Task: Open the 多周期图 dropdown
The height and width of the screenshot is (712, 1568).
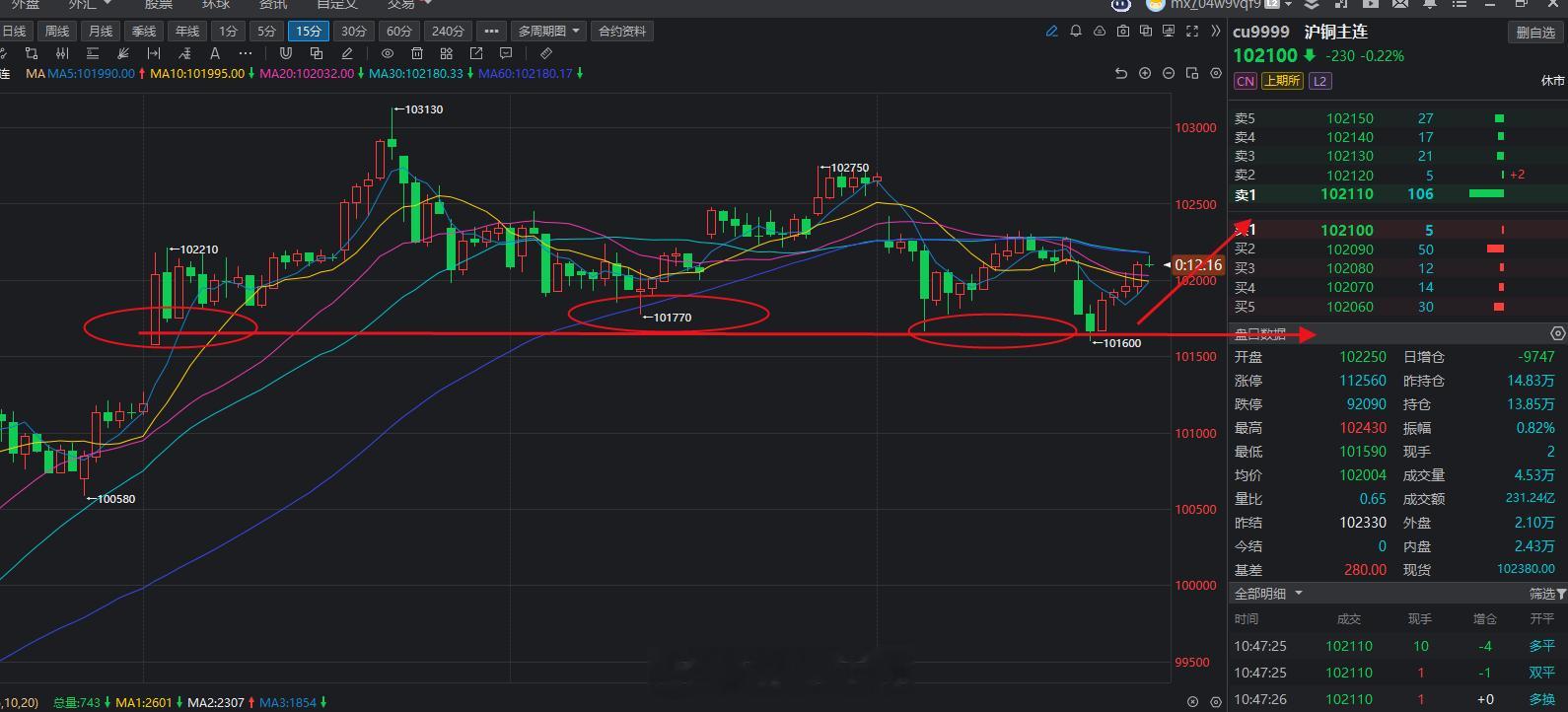Action: pos(549,32)
